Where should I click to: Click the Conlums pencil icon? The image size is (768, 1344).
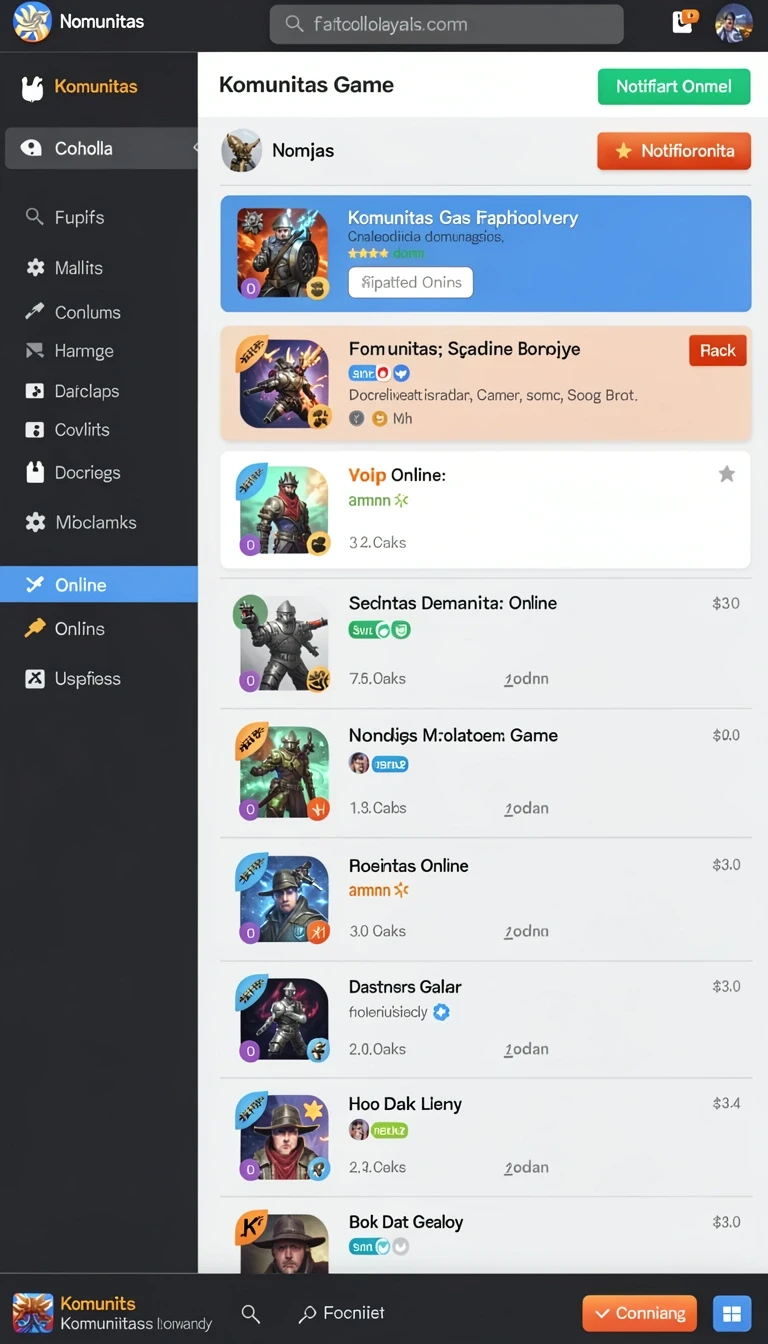click(x=35, y=311)
